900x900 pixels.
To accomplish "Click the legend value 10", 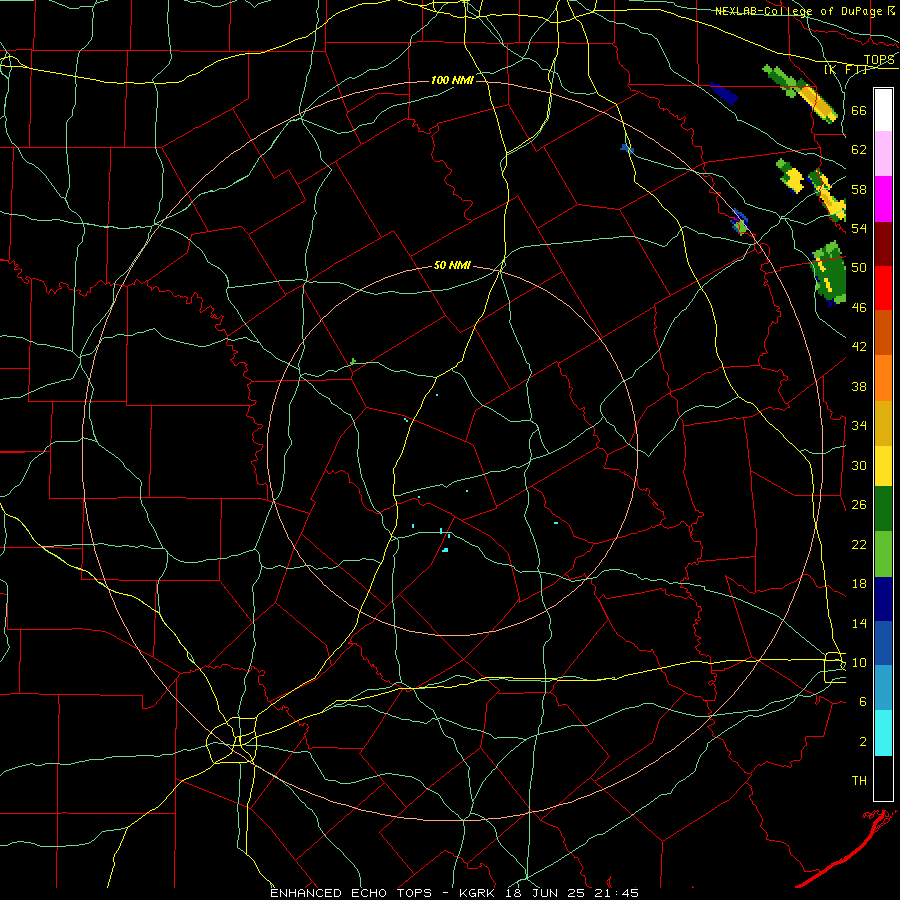I will click(x=859, y=662).
